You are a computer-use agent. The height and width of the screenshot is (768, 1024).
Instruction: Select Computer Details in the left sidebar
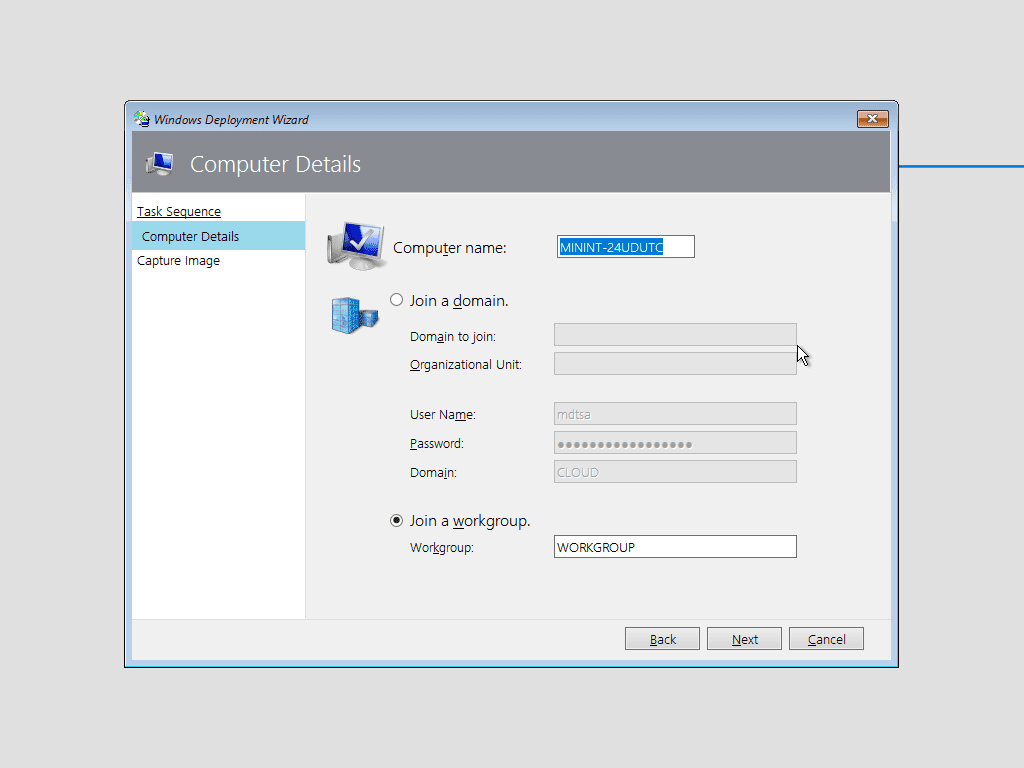[189, 236]
